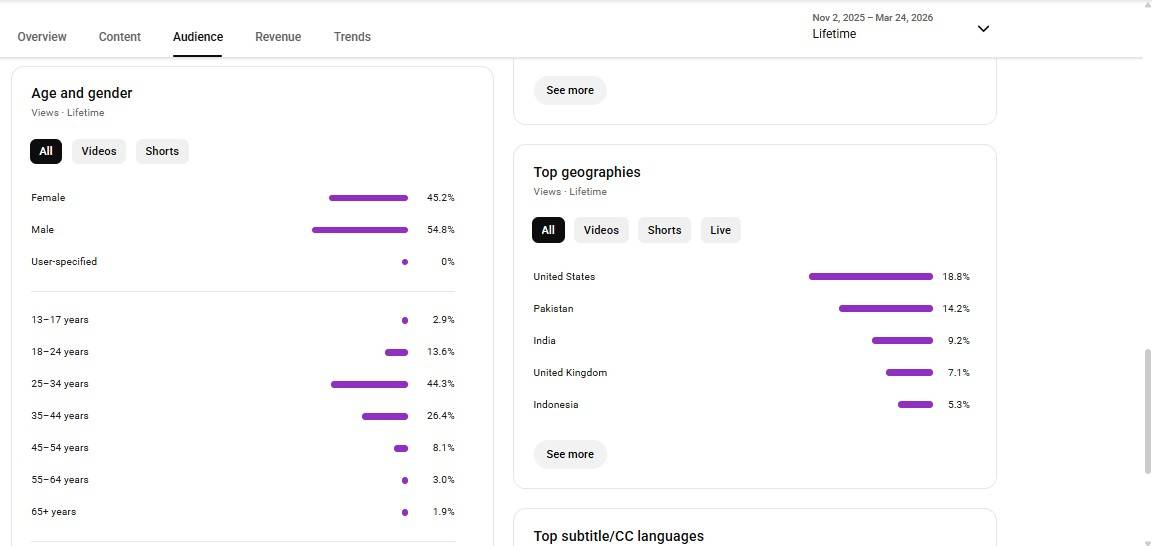Click the Male views bar

[x=360, y=230]
